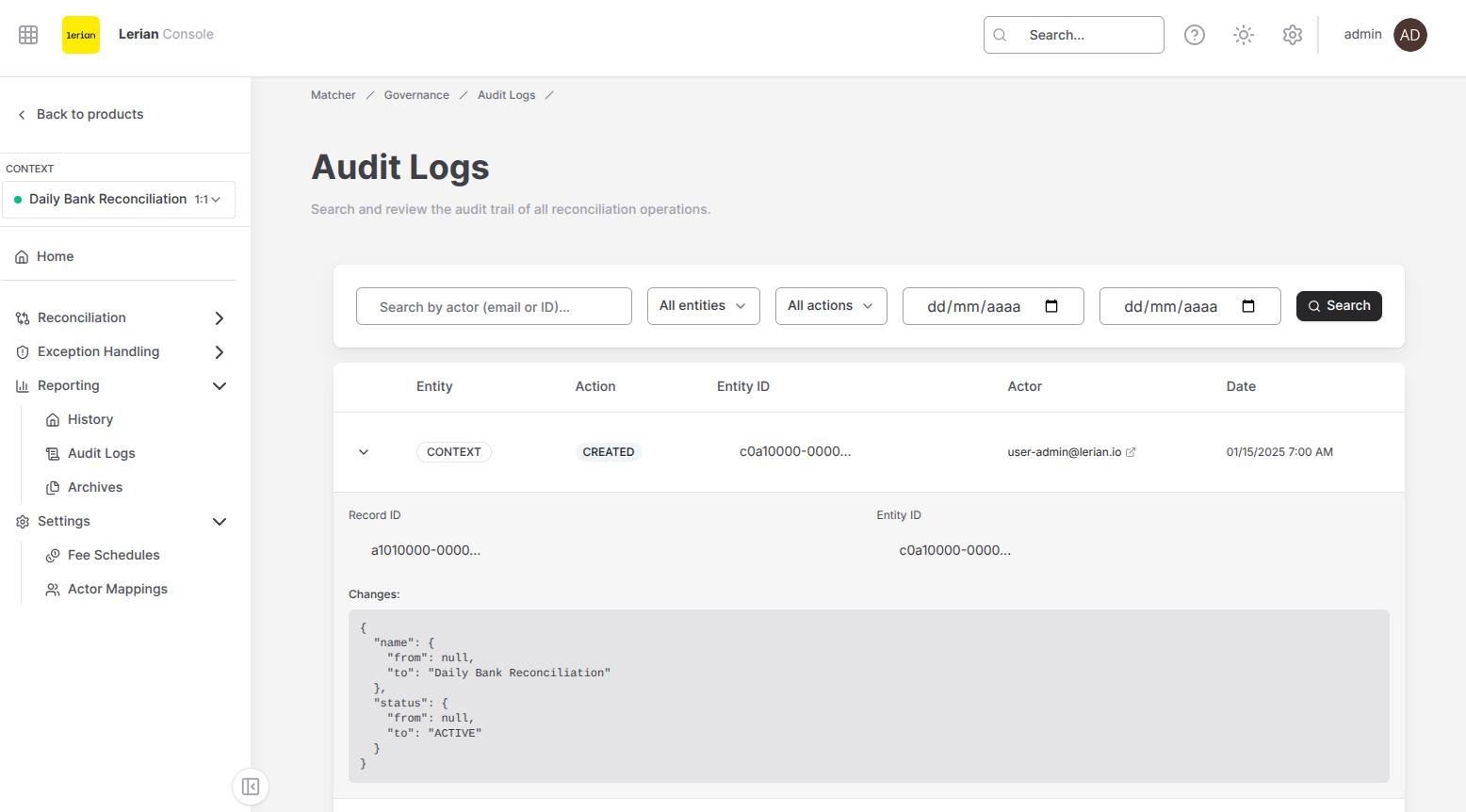Image resolution: width=1466 pixels, height=812 pixels.
Task: Click the Archives item icon
Action: [x=53, y=488]
